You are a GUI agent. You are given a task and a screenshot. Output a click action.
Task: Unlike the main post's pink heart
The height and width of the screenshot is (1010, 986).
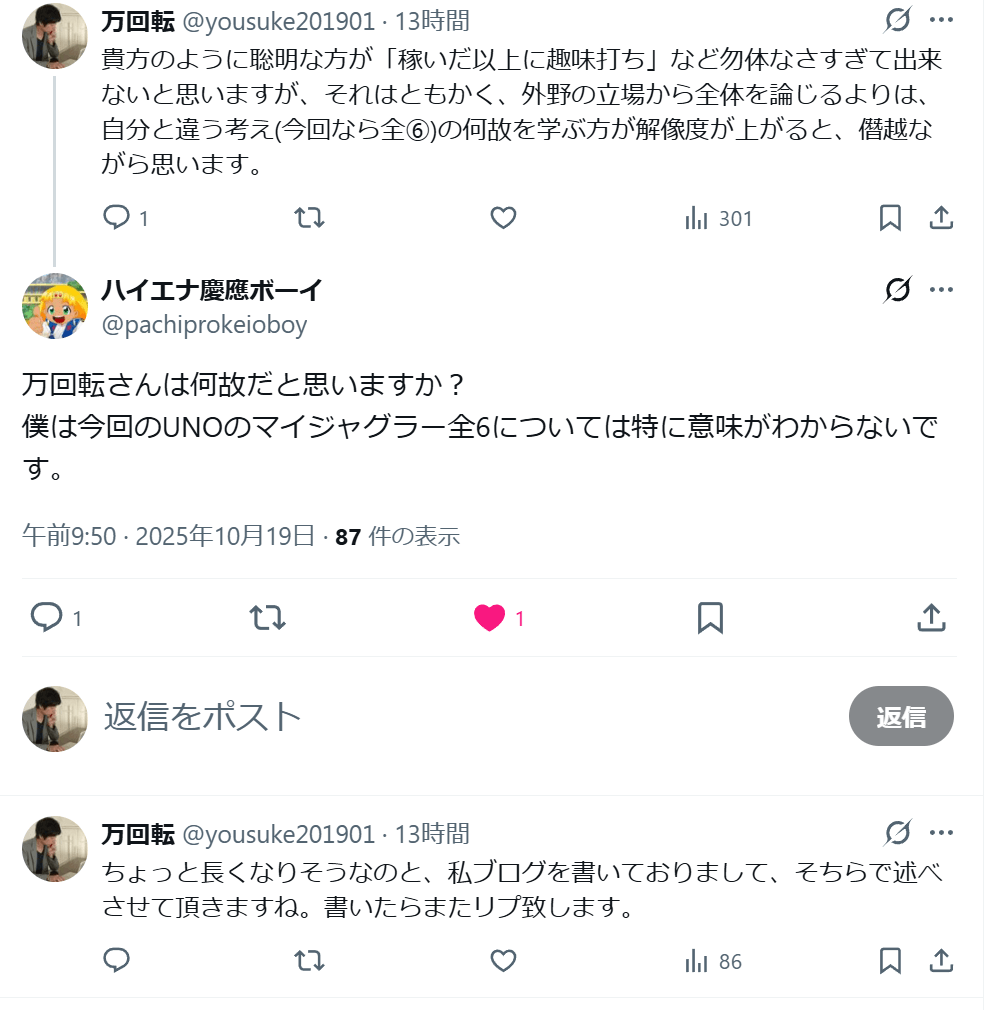click(490, 618)
